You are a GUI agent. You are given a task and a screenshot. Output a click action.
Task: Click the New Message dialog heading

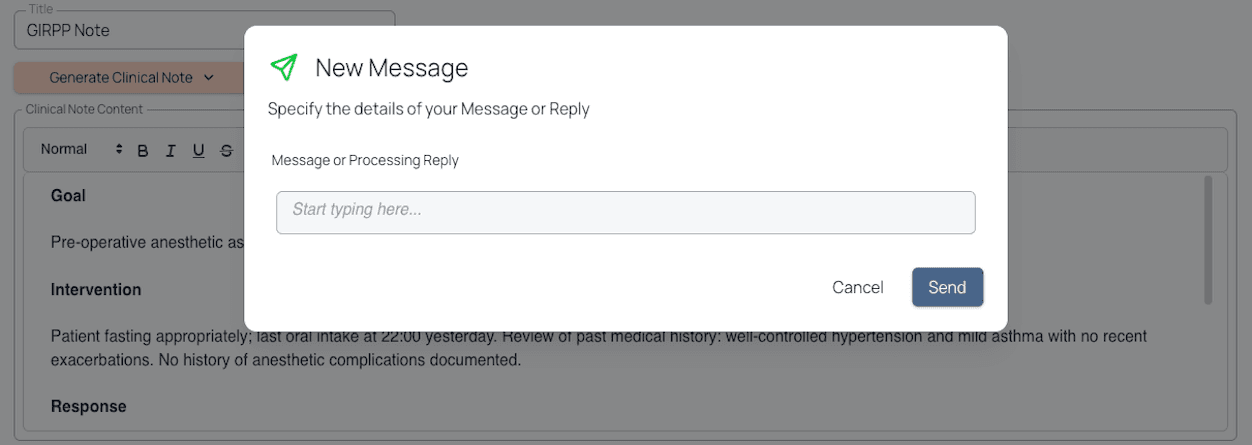pyautogui.click(x=391, y=68)
